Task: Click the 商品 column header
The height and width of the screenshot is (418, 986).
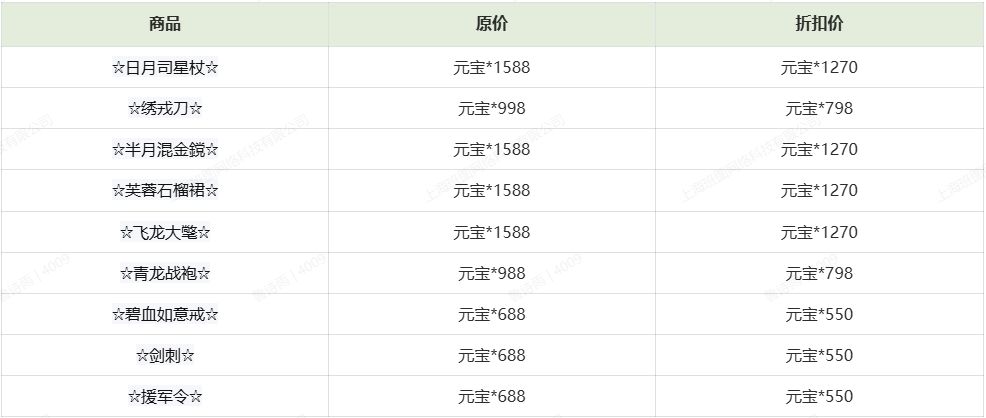Action: pos(165,25)
